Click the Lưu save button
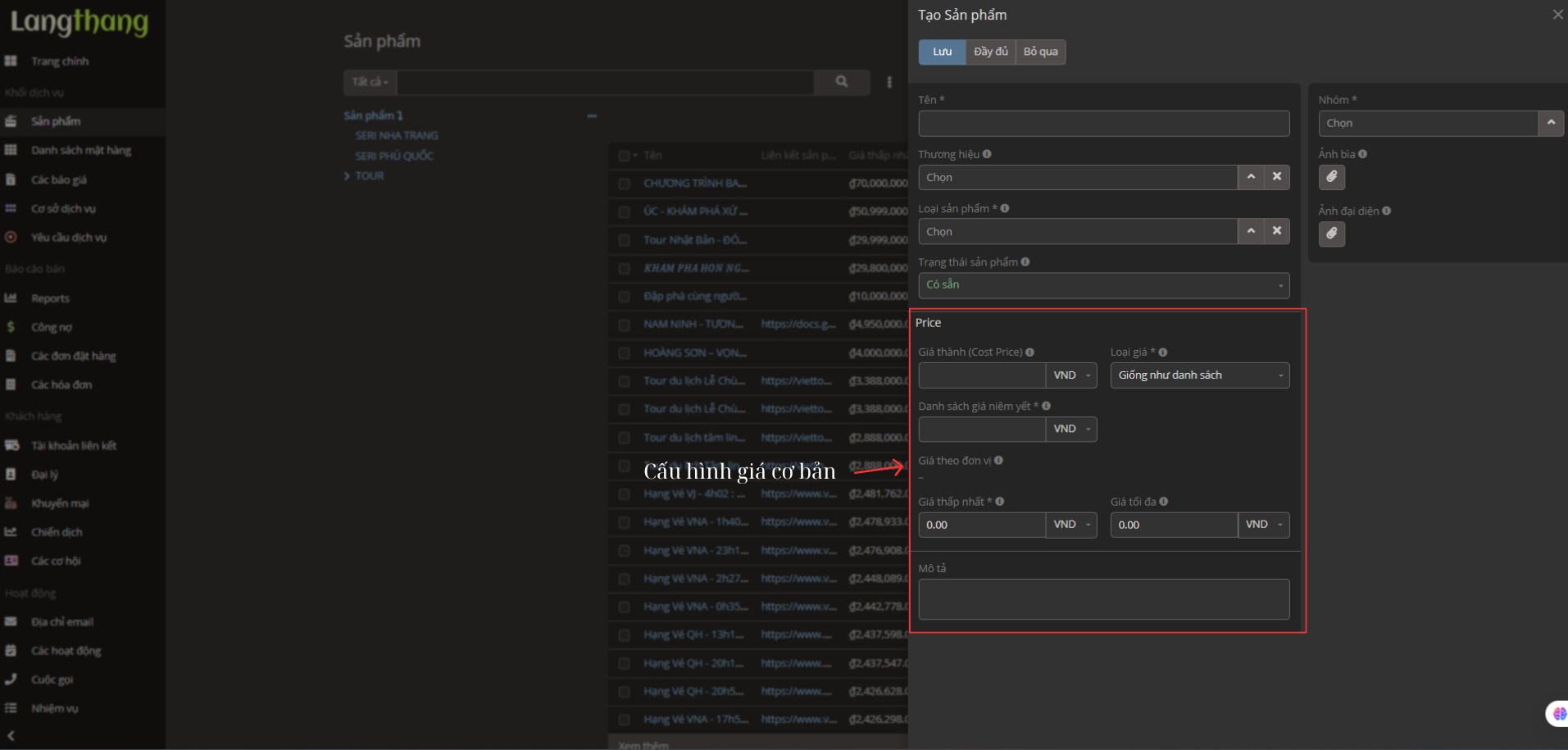1568x750 pixels. pos(942,52)
